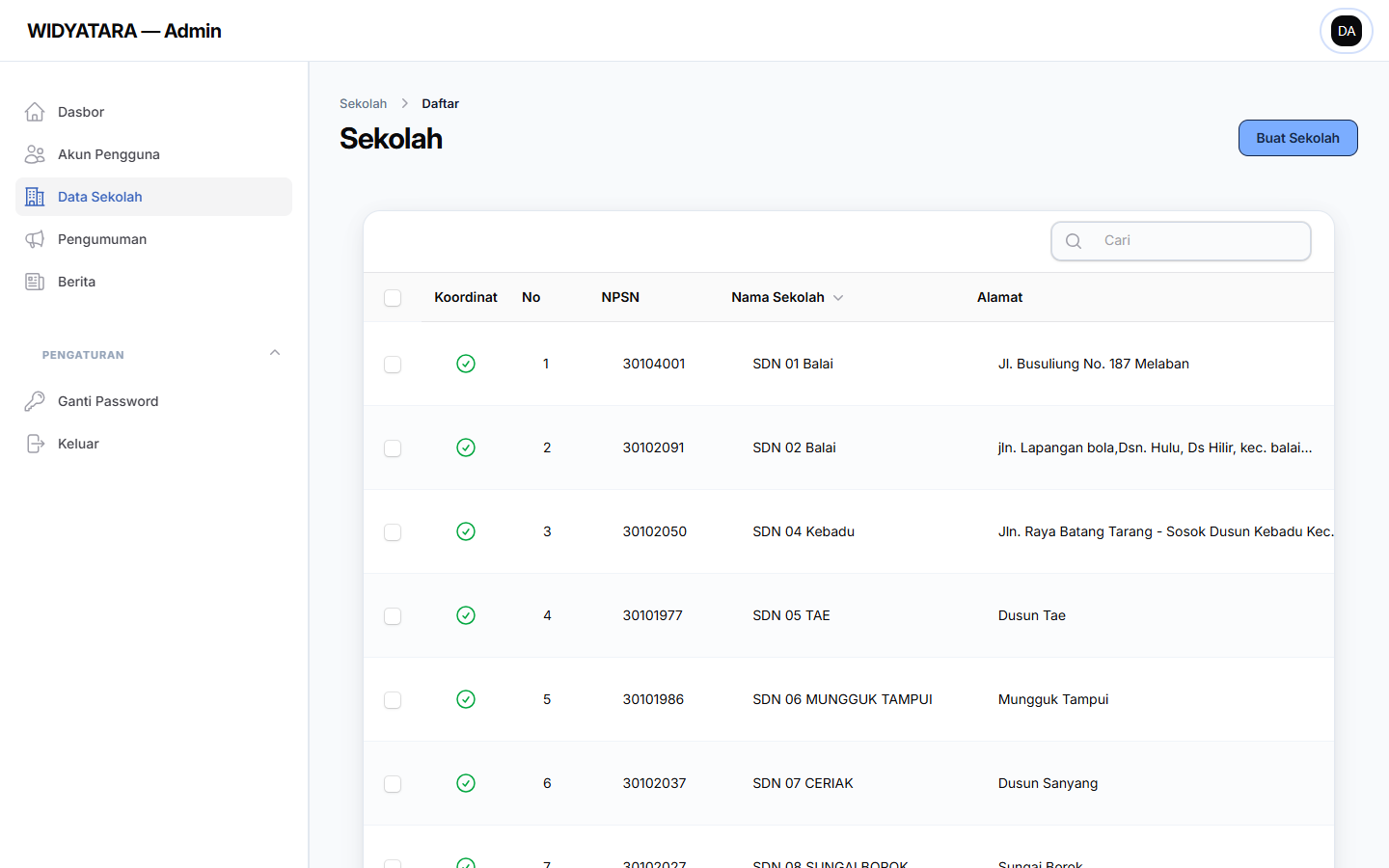Click coordinate check icon for SDN 02 Balai
1389x868 pixels.
pos(466,448)
